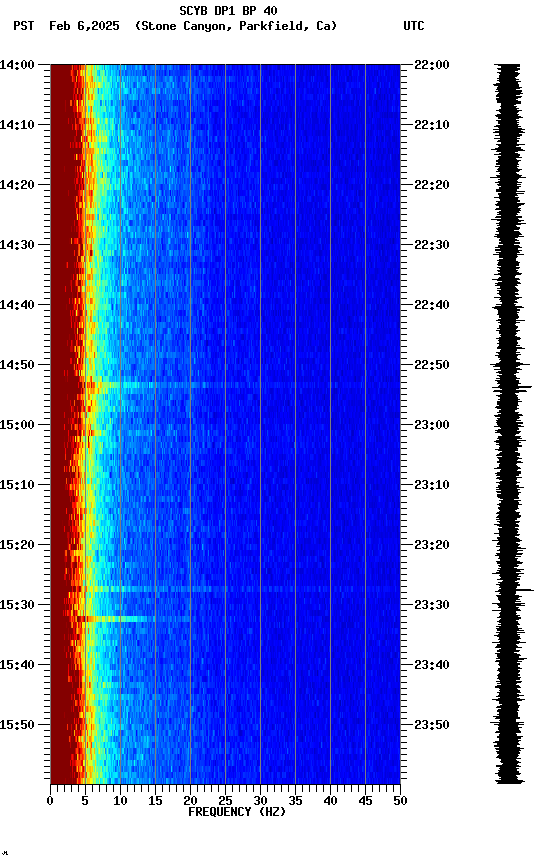Click the 22:50 UTC time label
The height and width of the screenshot is (864, 552).
pos(432,365)
